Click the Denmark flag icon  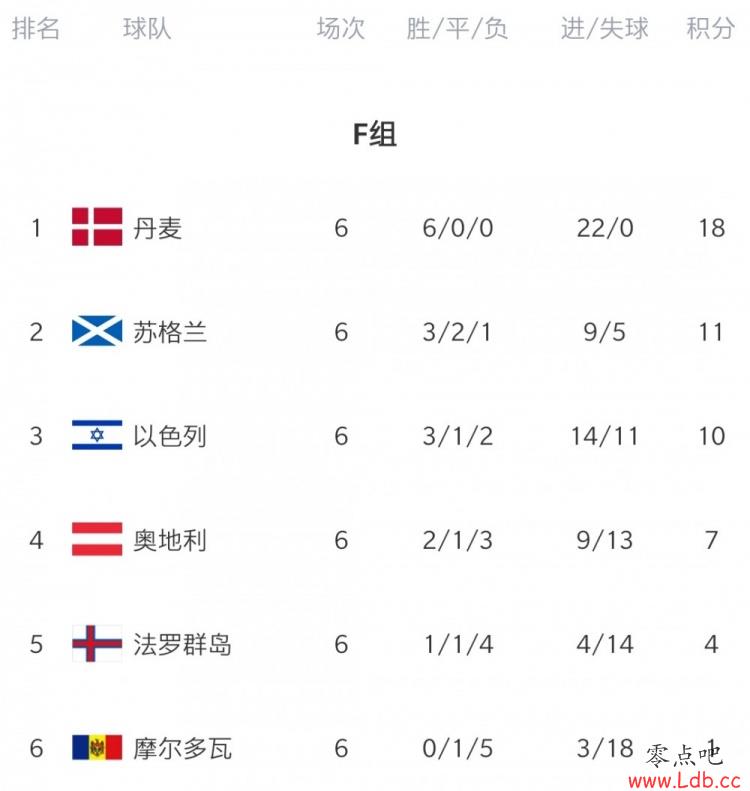tap(97, 227)
